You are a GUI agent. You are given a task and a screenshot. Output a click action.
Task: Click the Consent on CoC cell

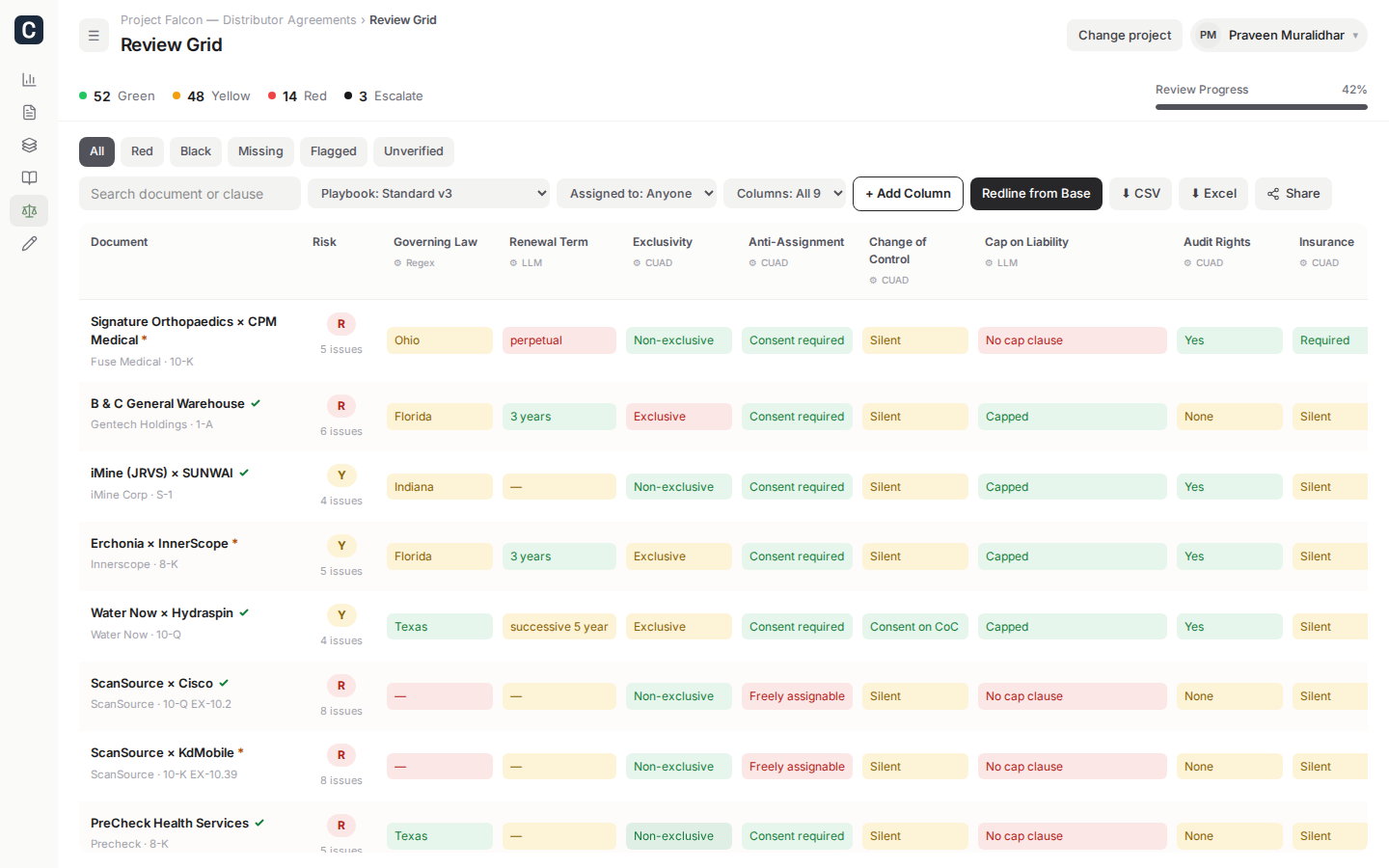coord(914,627)
